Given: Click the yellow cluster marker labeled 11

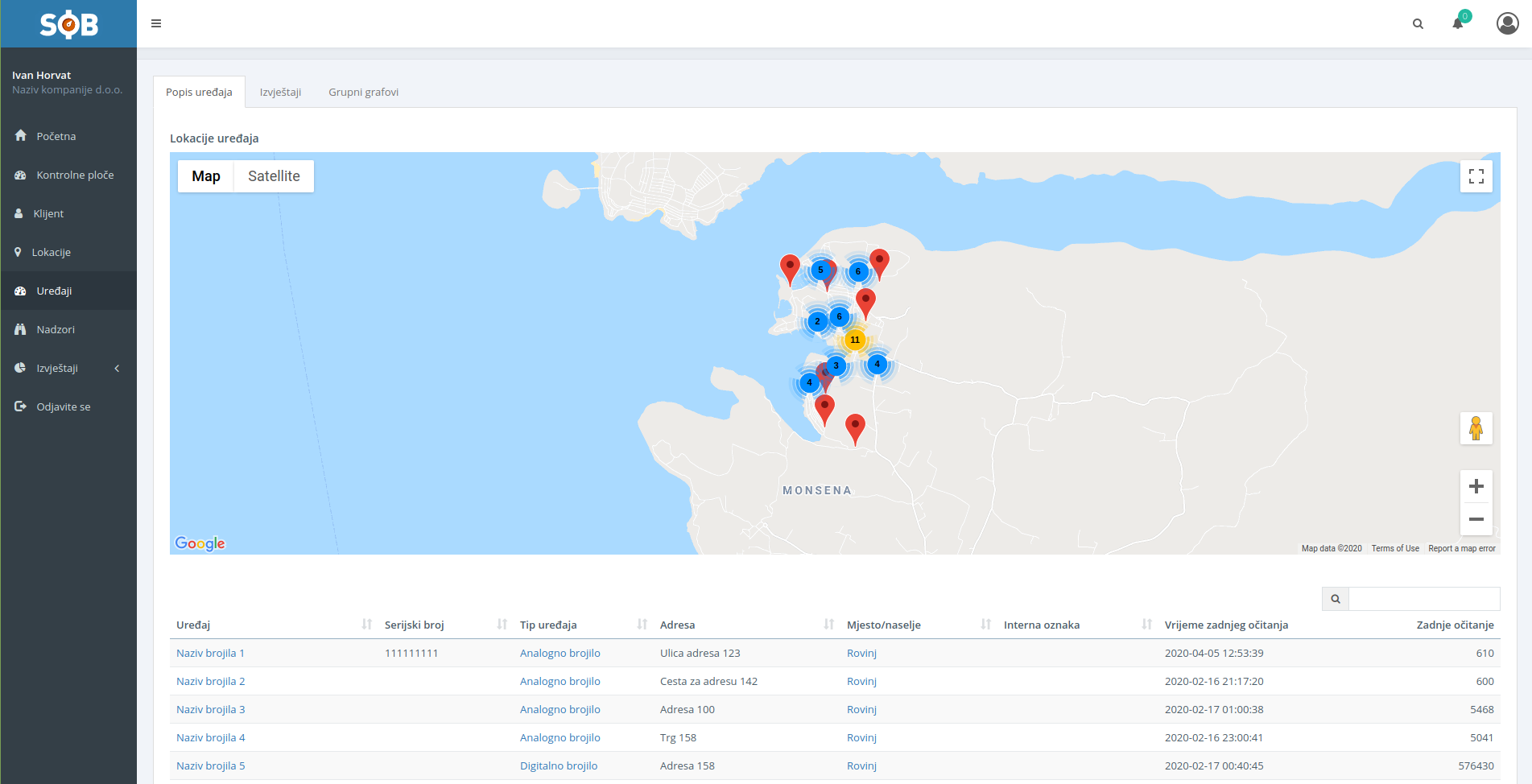Looking at the screenshot, I should (x=854, y=340).
